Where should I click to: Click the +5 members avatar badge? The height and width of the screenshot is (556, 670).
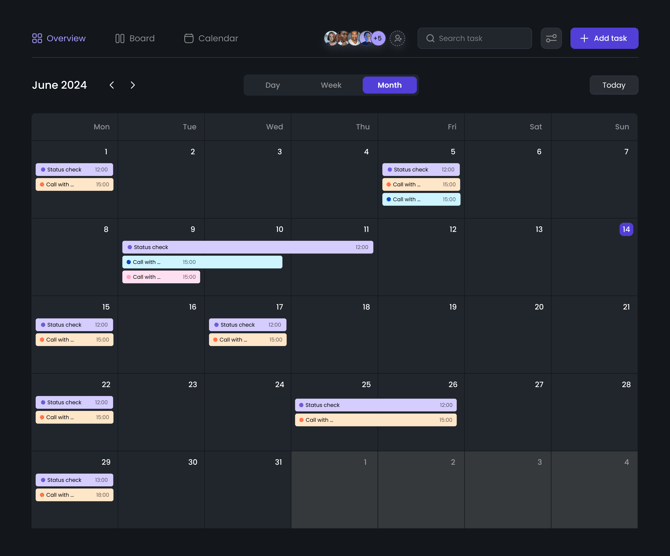coord(378,38)
